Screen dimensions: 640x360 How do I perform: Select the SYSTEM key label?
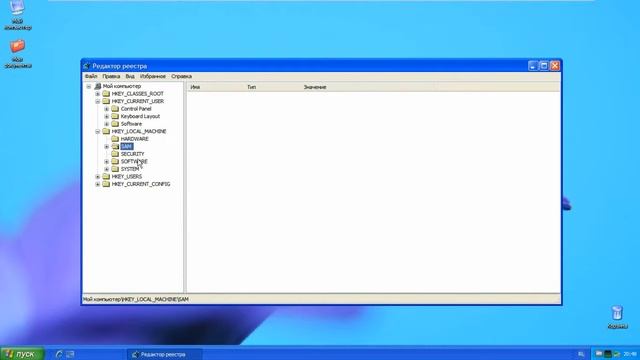pyautogui.click(x=130, y=169)
